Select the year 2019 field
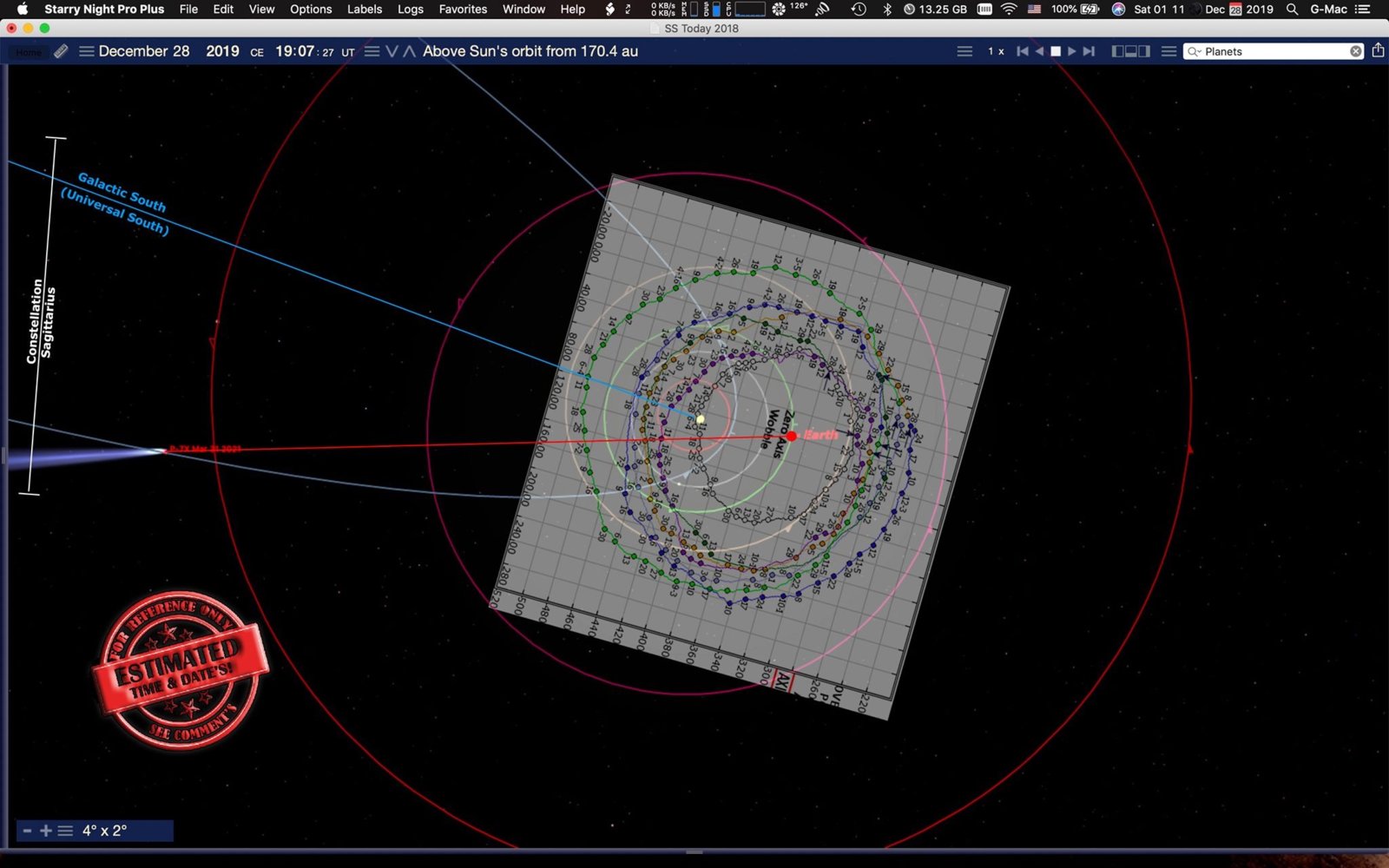The image size is (1389, 868). click(x=222, y=51)
